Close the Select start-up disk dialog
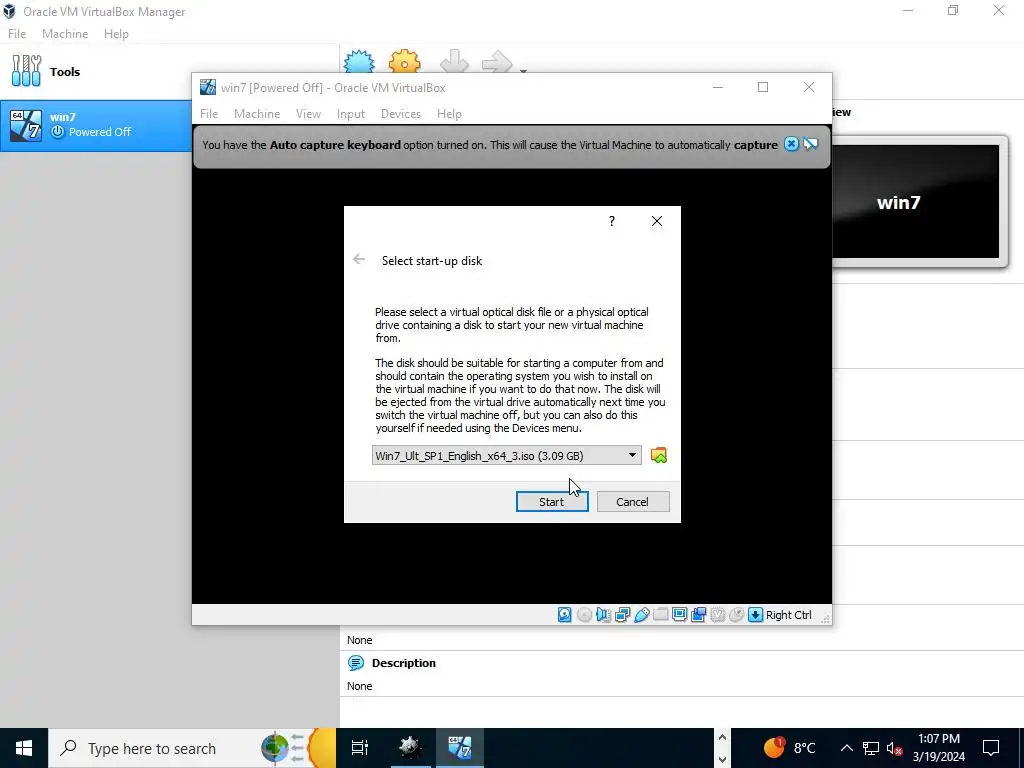This screenshot has width=1024, height=768. point(657,221)
